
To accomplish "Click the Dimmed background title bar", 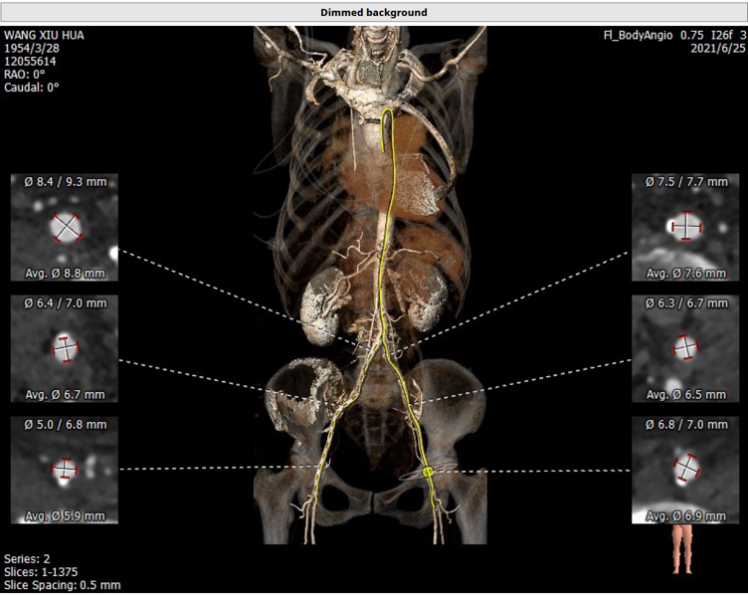I will (x=373, y=12).
